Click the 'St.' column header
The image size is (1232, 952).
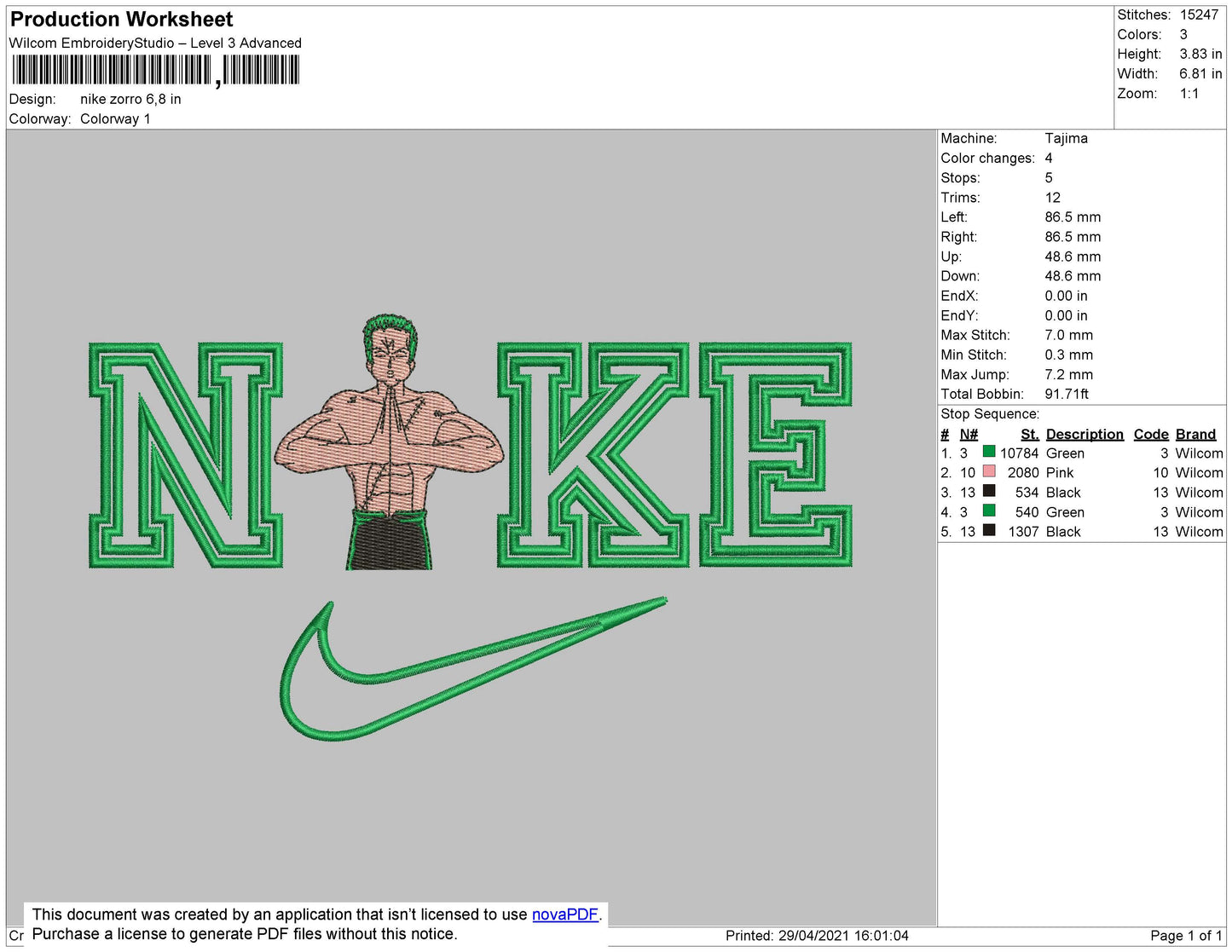[x=1030, y=434]
